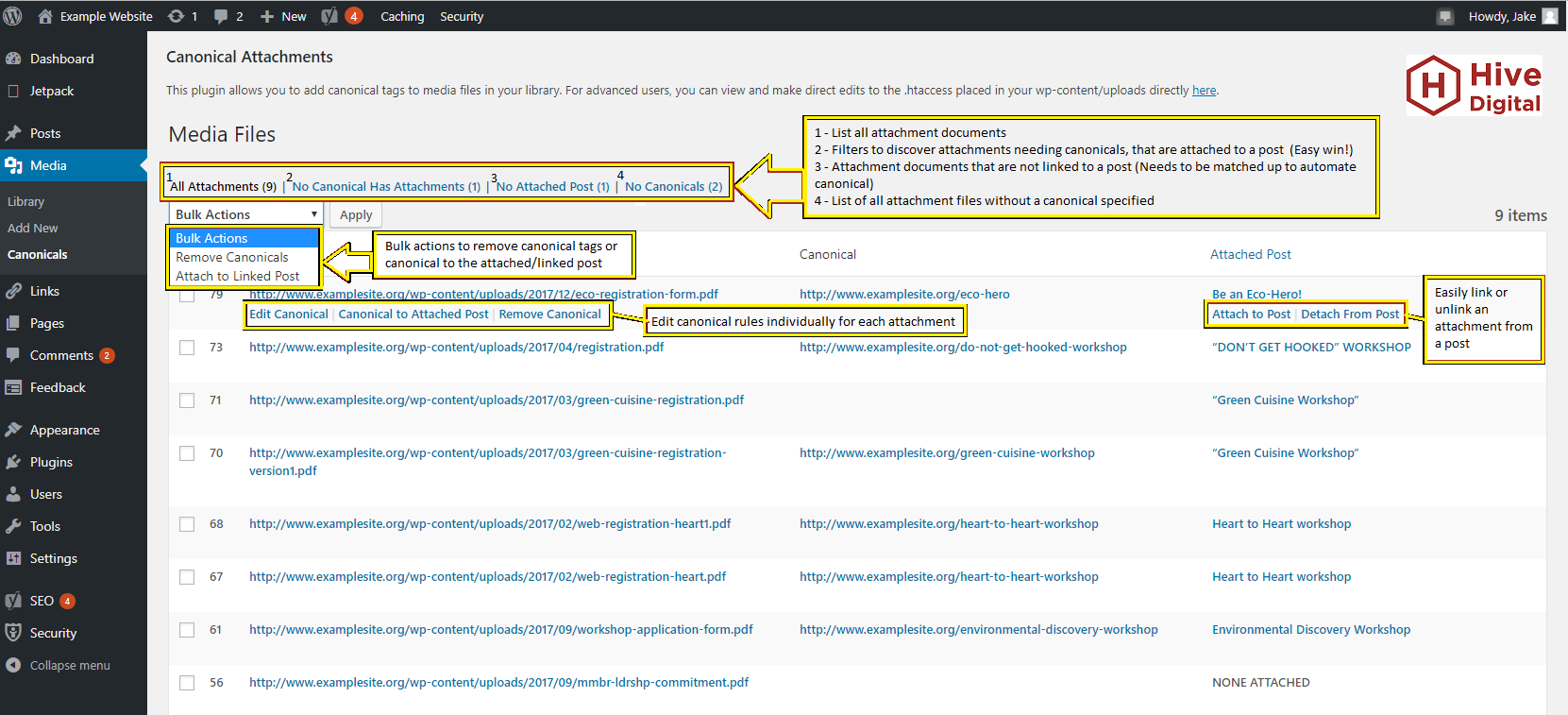Select highlighted Bulk Actions option in list
The width and height of the screenshot is (1568, 715).
click(244, 238)
